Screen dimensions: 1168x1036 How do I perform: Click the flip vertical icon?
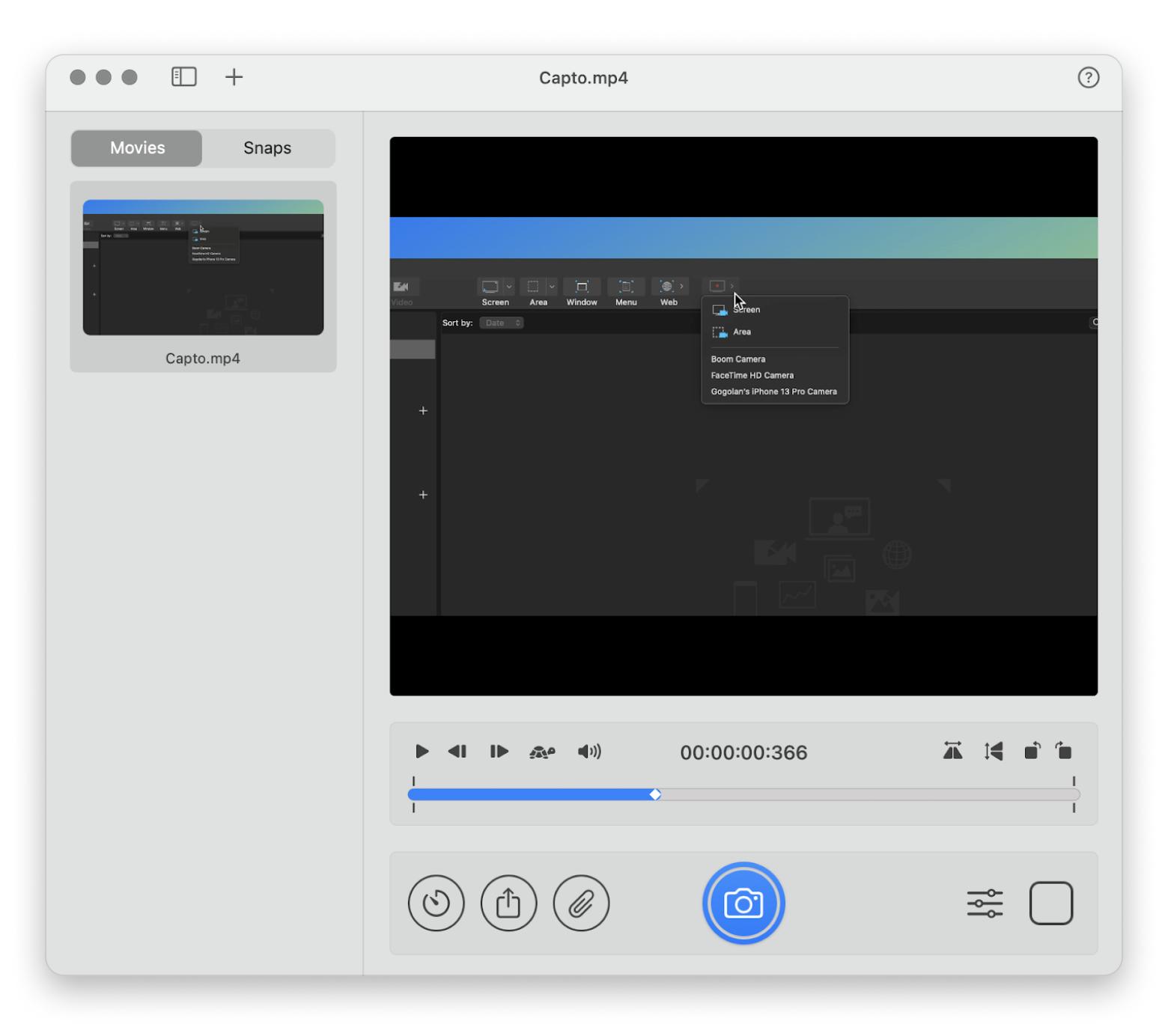(994, 751)
